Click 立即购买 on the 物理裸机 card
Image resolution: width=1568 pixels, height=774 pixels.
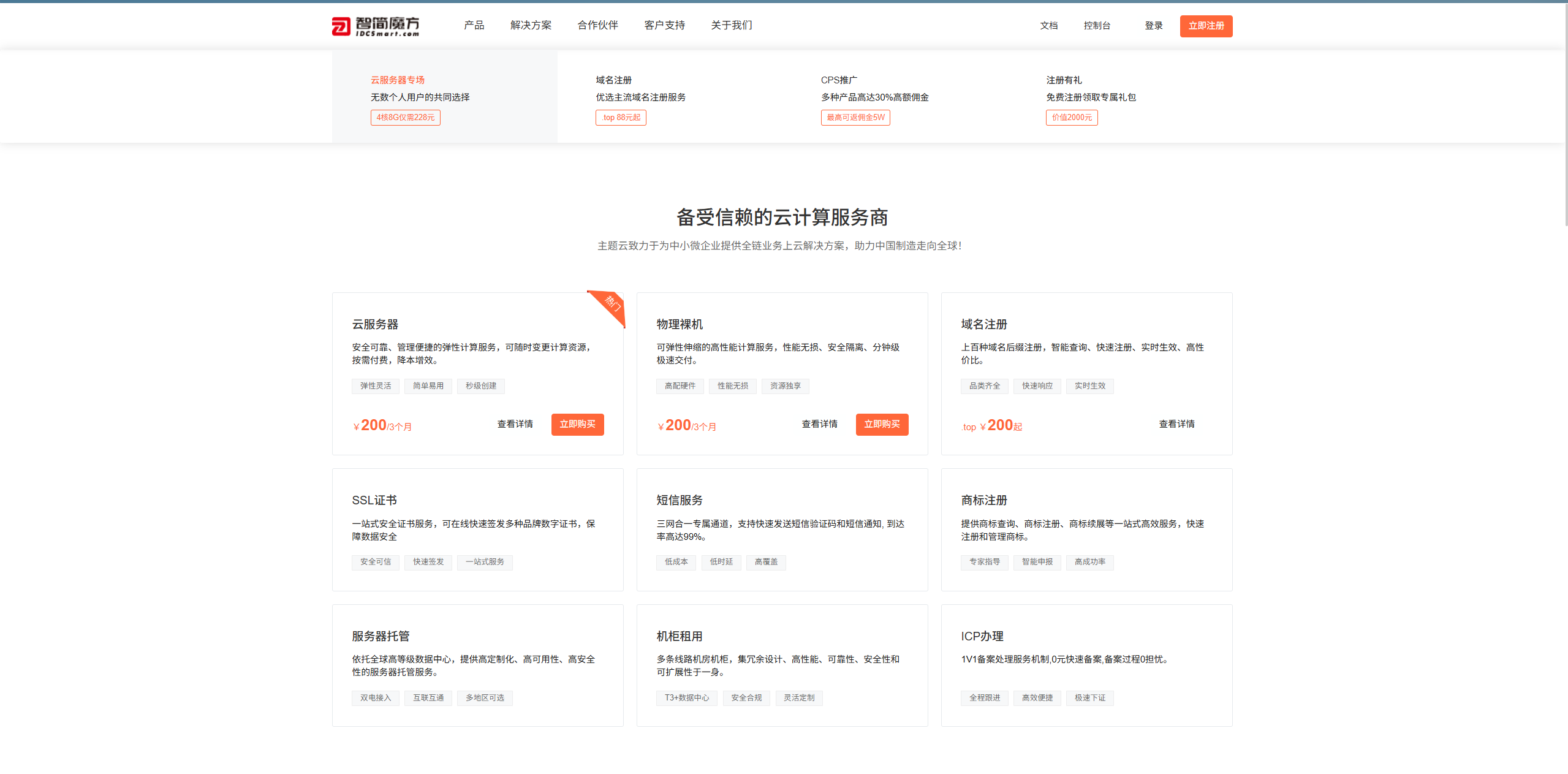pos(882,424)
